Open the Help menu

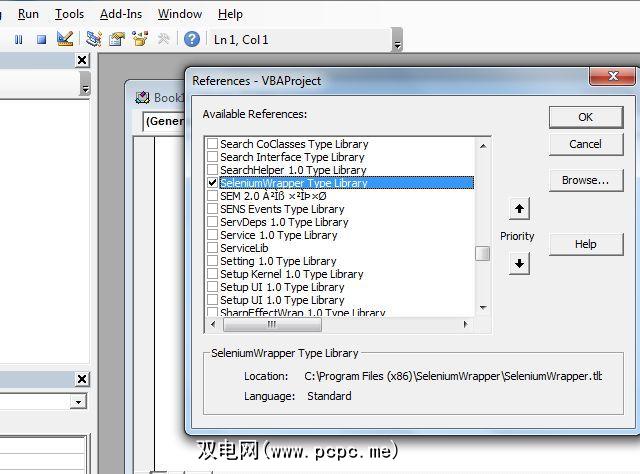pyautogui.click(x=230, y=14)
